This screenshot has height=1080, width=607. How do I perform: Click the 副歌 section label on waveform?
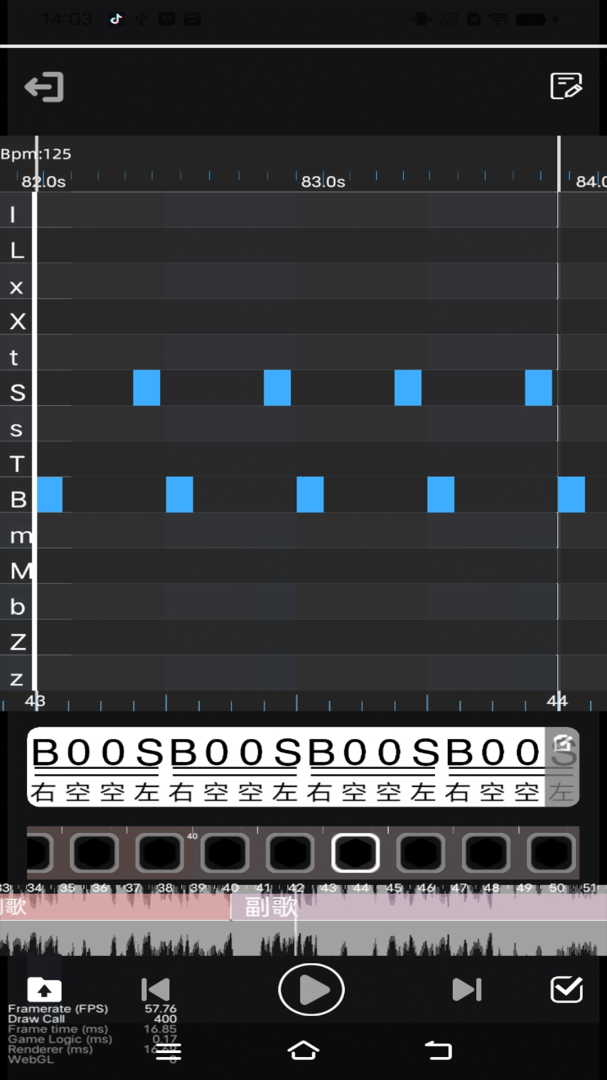[x=270, y=907]
